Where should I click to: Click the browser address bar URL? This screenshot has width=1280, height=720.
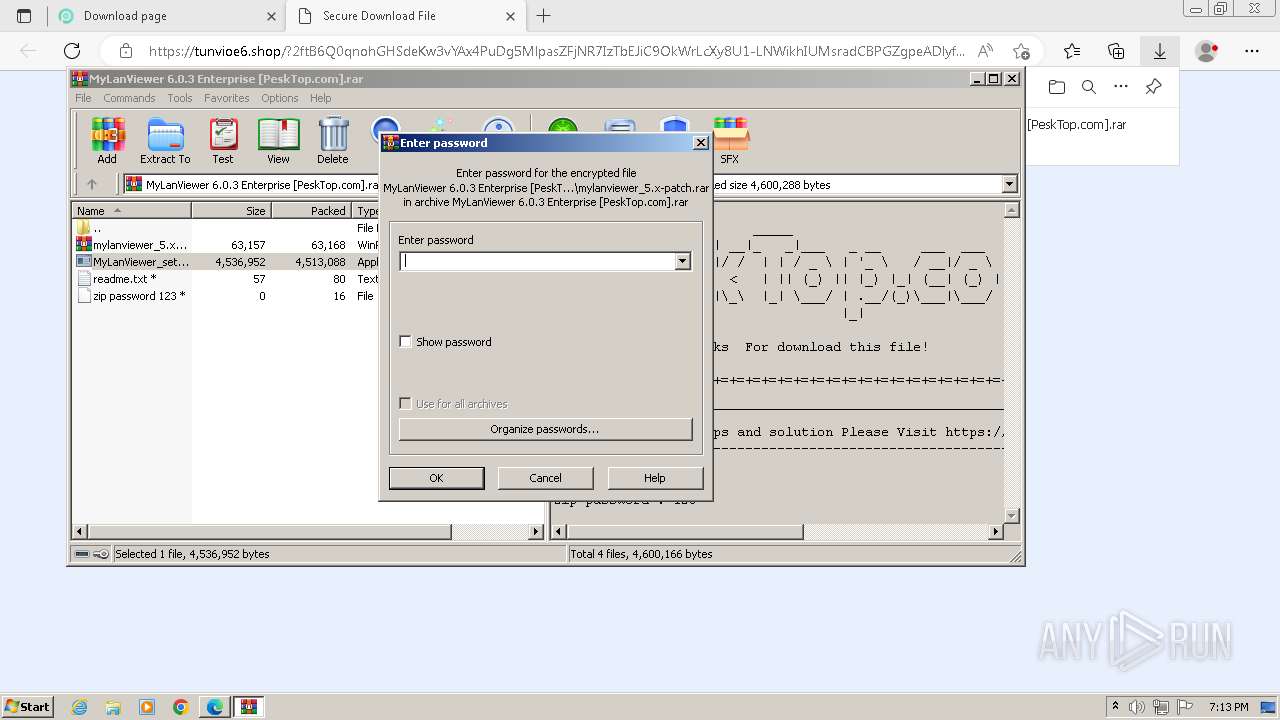click(x=556, y=51)
